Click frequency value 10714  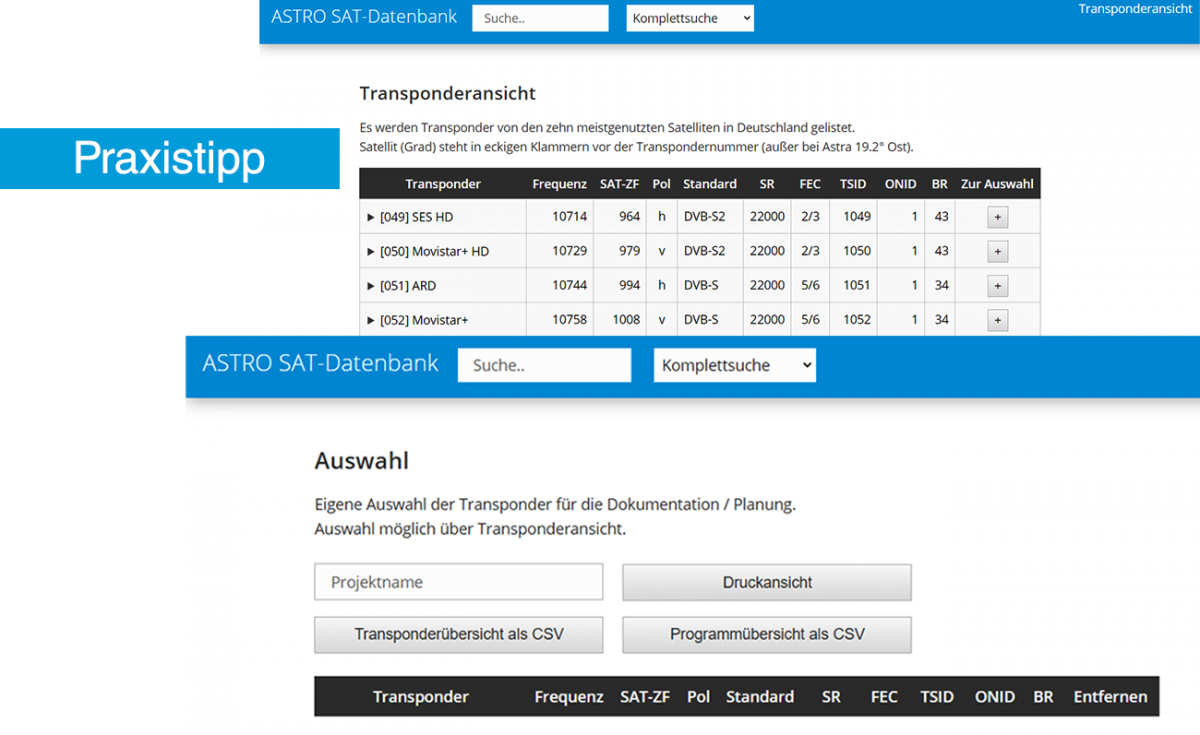(570, 217)
